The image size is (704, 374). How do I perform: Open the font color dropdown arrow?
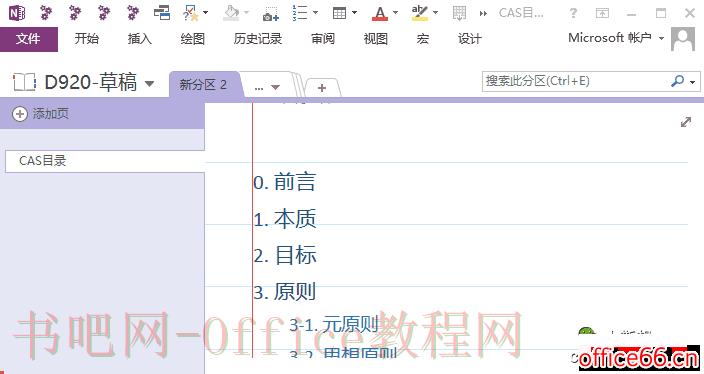click(396, 13)
